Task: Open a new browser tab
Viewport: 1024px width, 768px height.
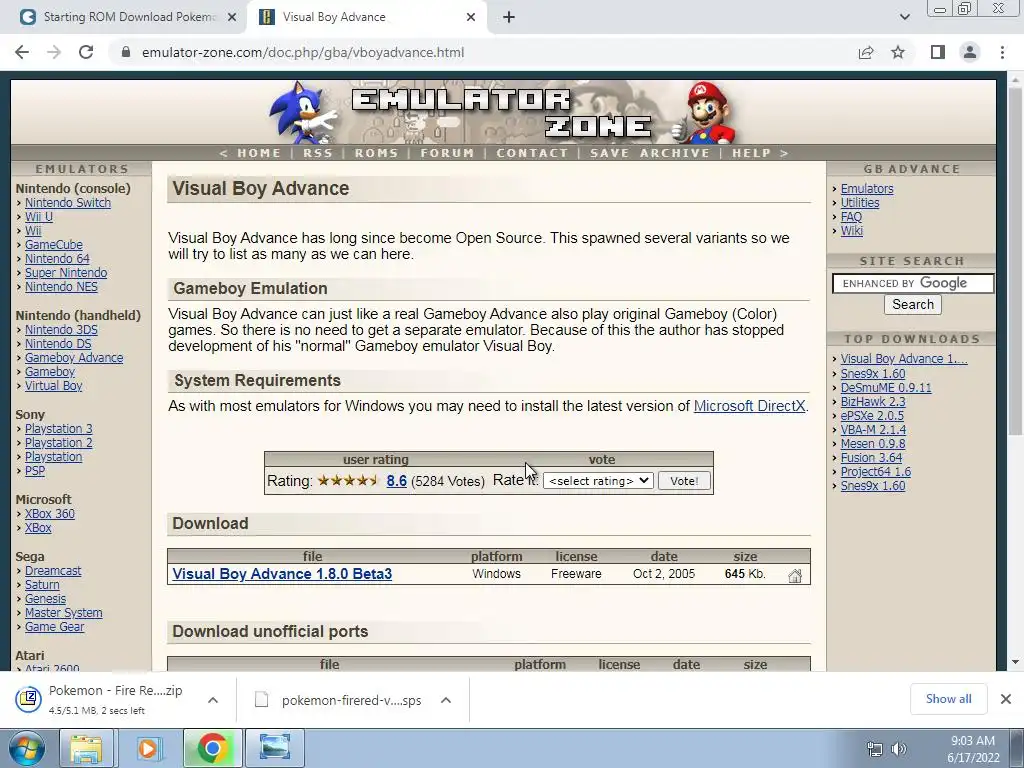Action: point(509,17)
